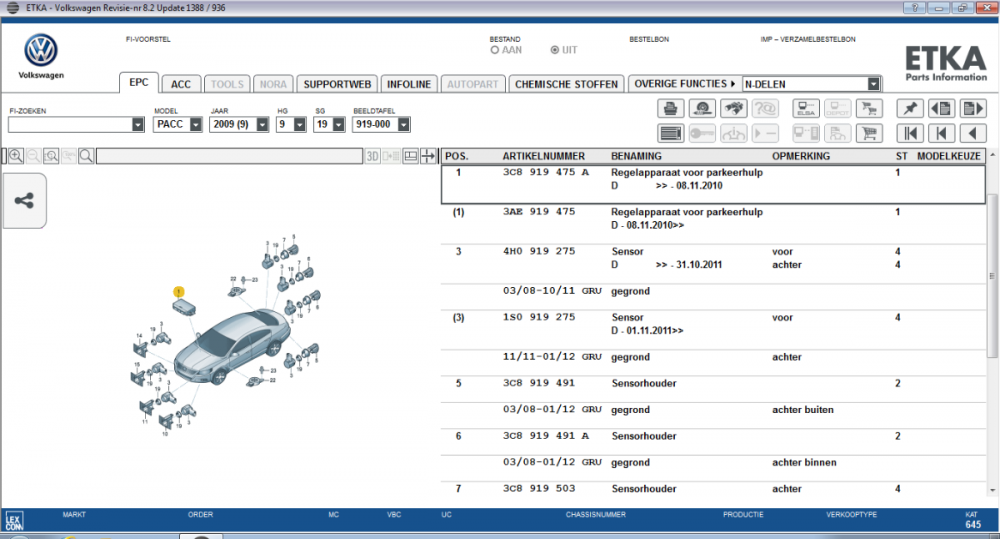Viewport: 1000px width, 539px height.
Task: Click the yellow position 1 marker on the illustration
Action: [179, 292]
